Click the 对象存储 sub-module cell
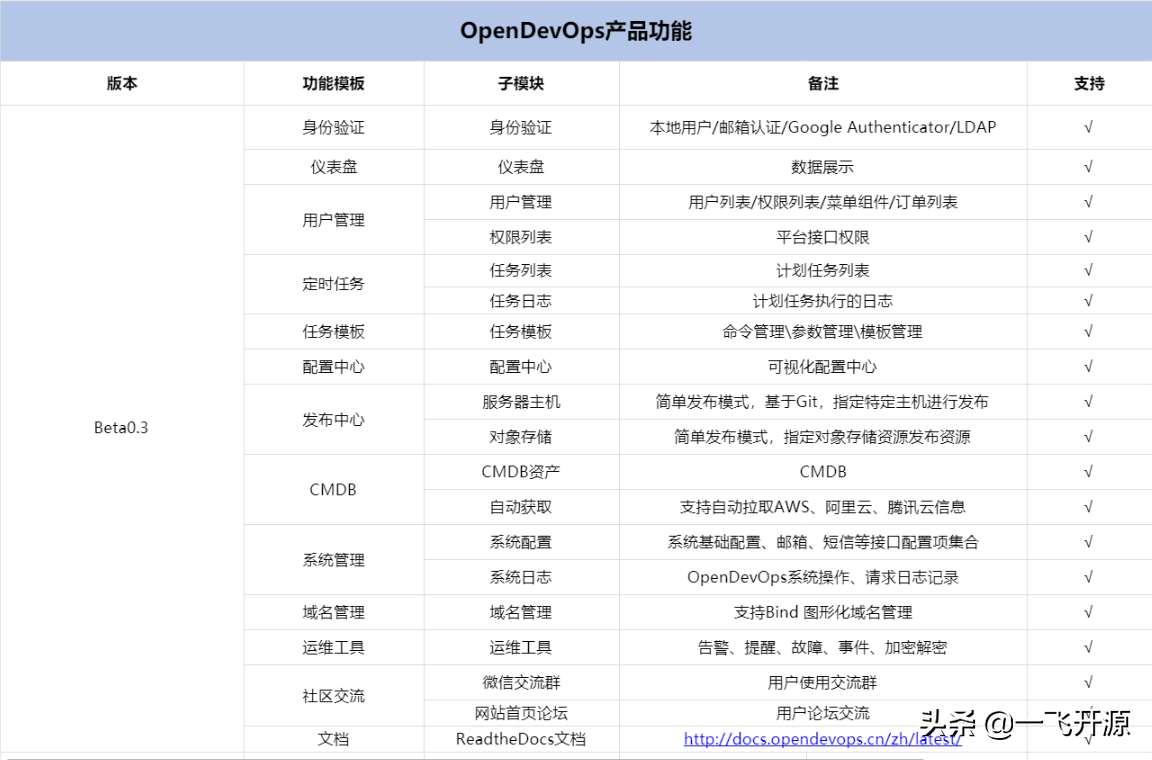Screen dimensions: 1152x760 (521, 437)
